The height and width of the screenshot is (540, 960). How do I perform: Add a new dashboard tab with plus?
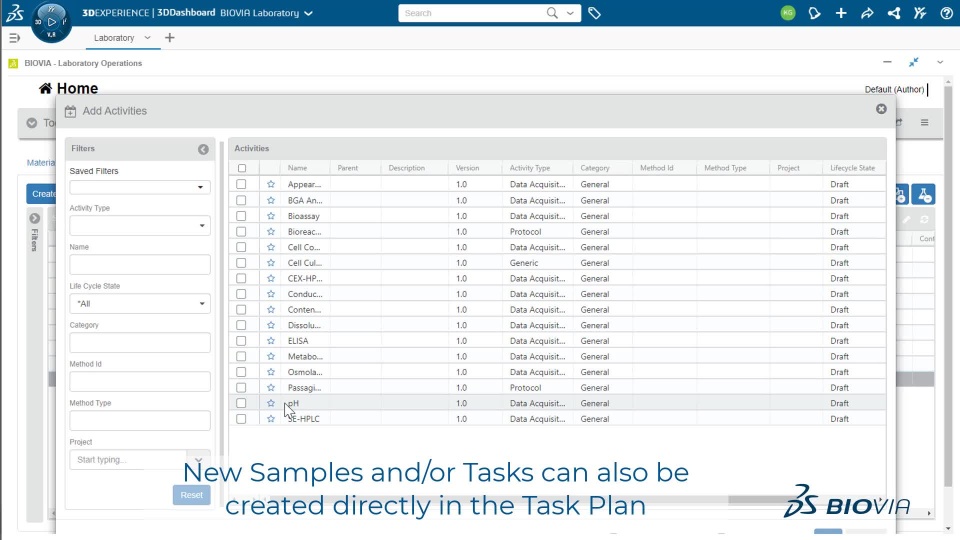point(170,38)
